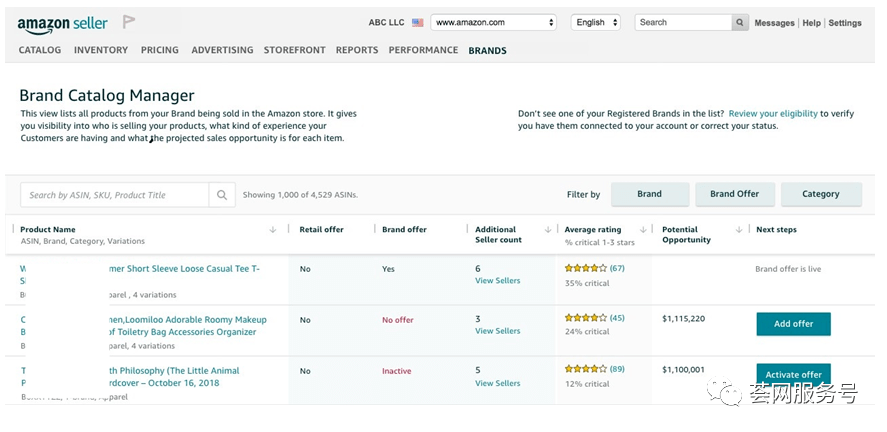Open the CATALOG menu
This screenshot has height=432, width=887.
point(40,50)
